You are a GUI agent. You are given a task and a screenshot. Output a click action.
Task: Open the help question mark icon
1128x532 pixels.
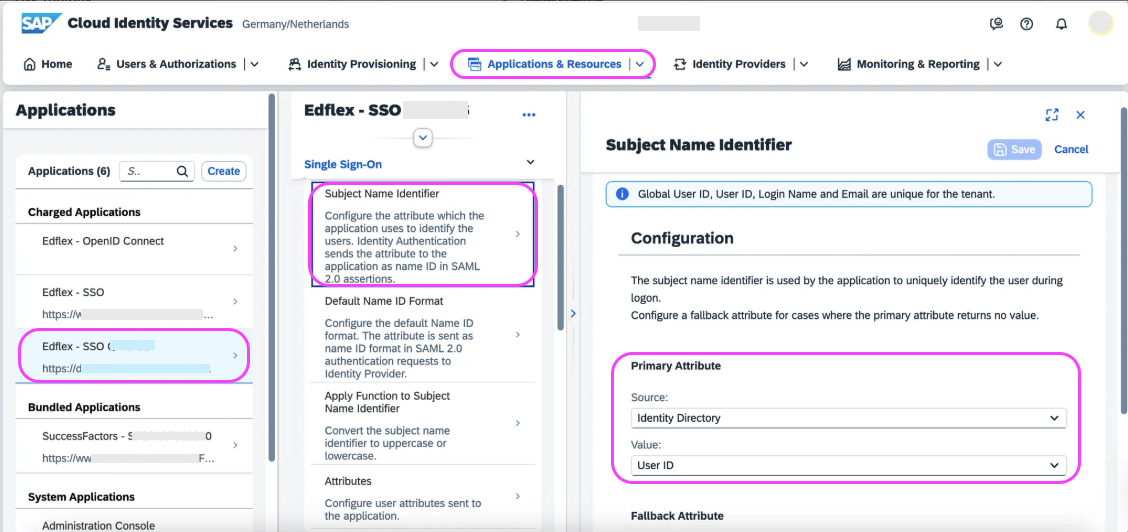1027,24
